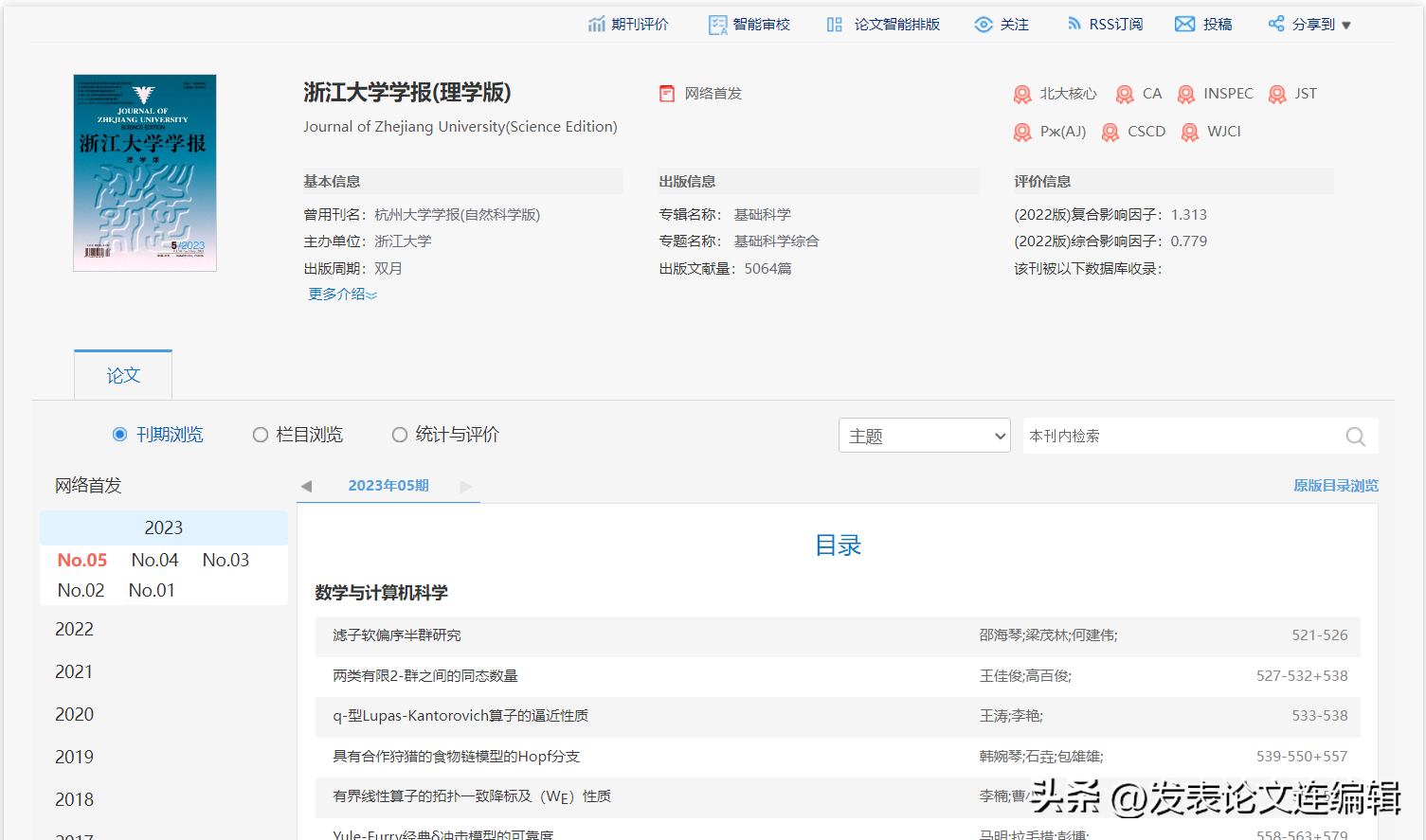This screenshot has width=1426, height=840.
Task: Open the 原版目录浏览 link
Action: 1336,486
